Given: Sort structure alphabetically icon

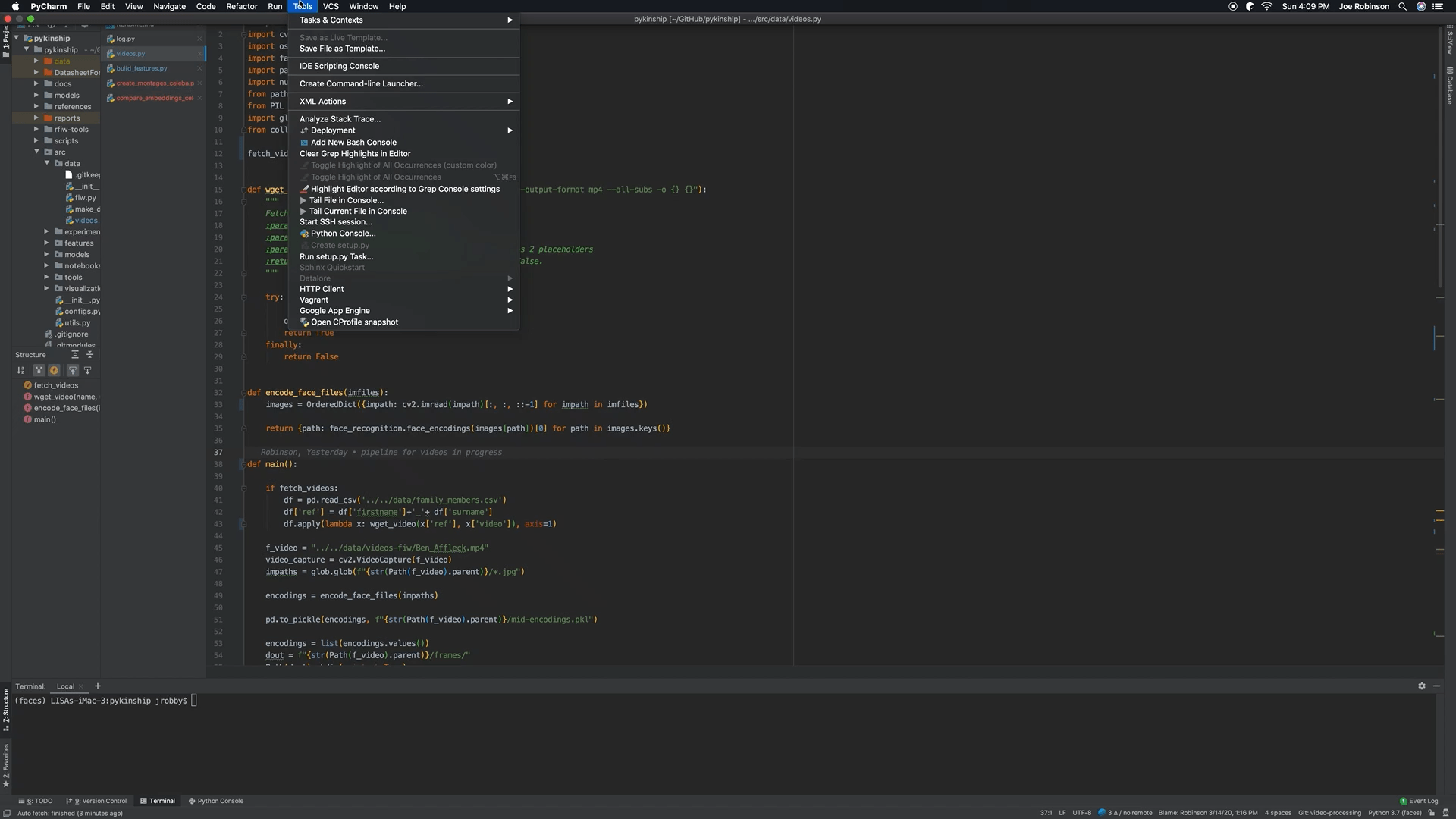Looking at the screenshot, I should [x=20, y=371].
